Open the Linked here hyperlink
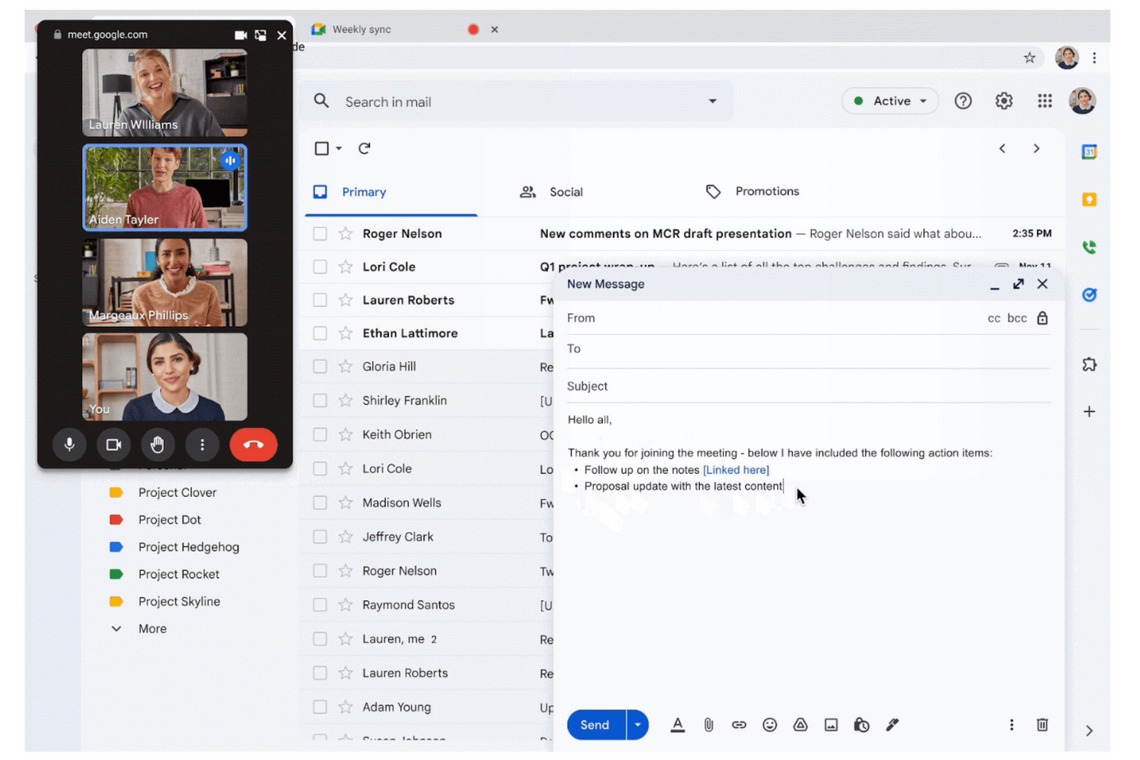The image size is (1140, 760). (x=736, y=470)
